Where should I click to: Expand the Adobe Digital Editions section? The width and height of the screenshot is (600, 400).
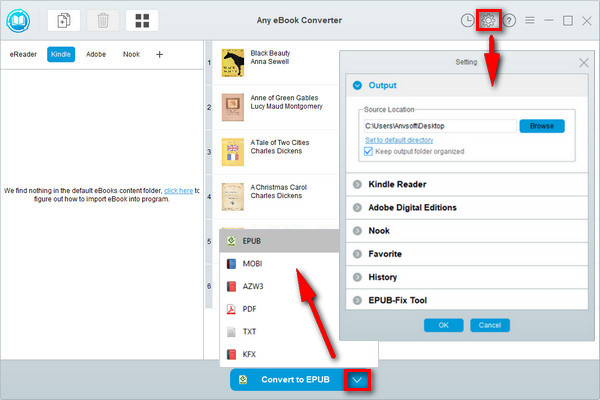point(412,207)
